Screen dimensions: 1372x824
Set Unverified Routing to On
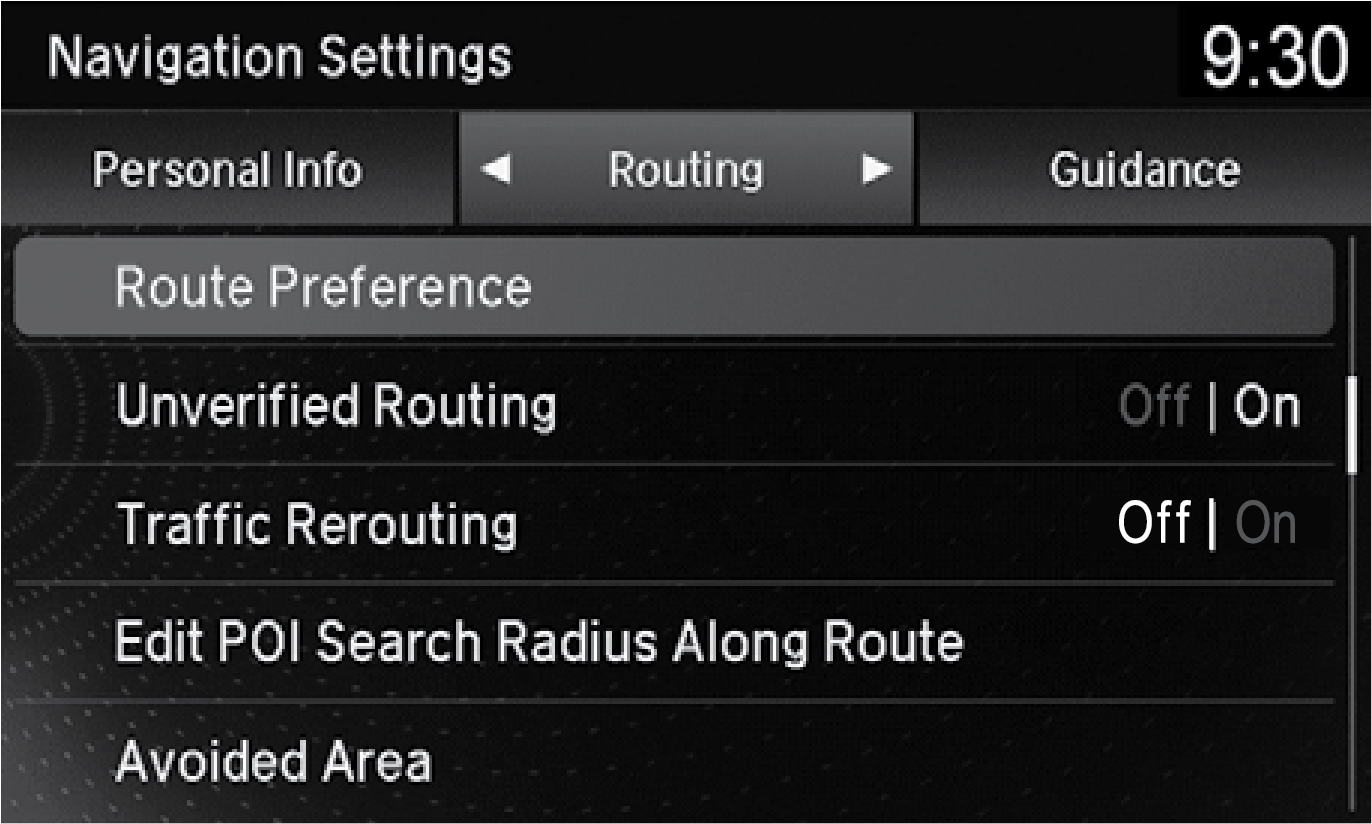(x=1267, y=407)
